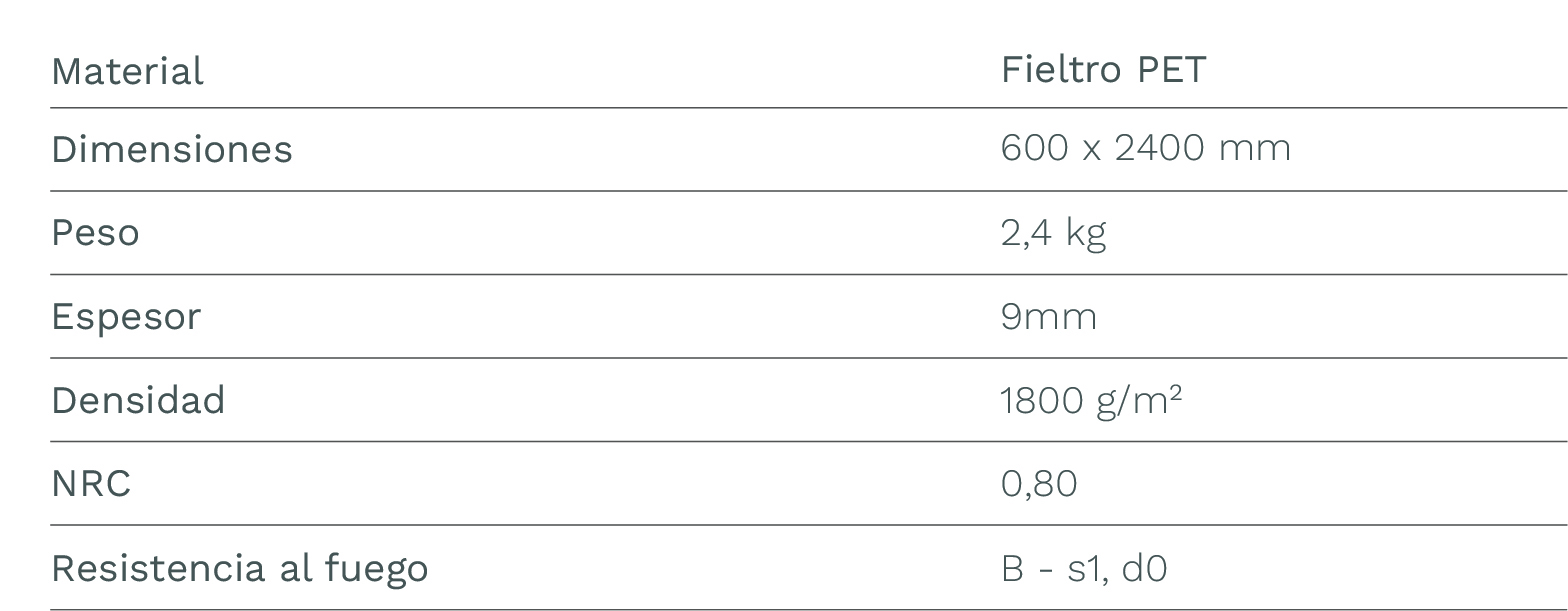Click the Material row label

coord(127,71)
